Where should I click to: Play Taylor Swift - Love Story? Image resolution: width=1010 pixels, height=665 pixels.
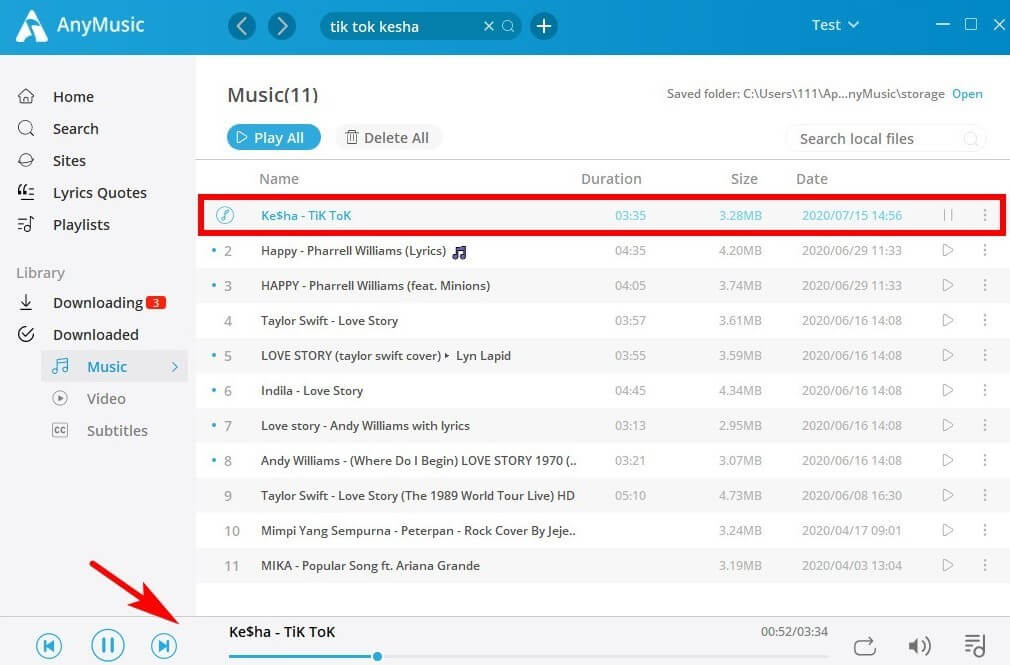click(948, 320)
